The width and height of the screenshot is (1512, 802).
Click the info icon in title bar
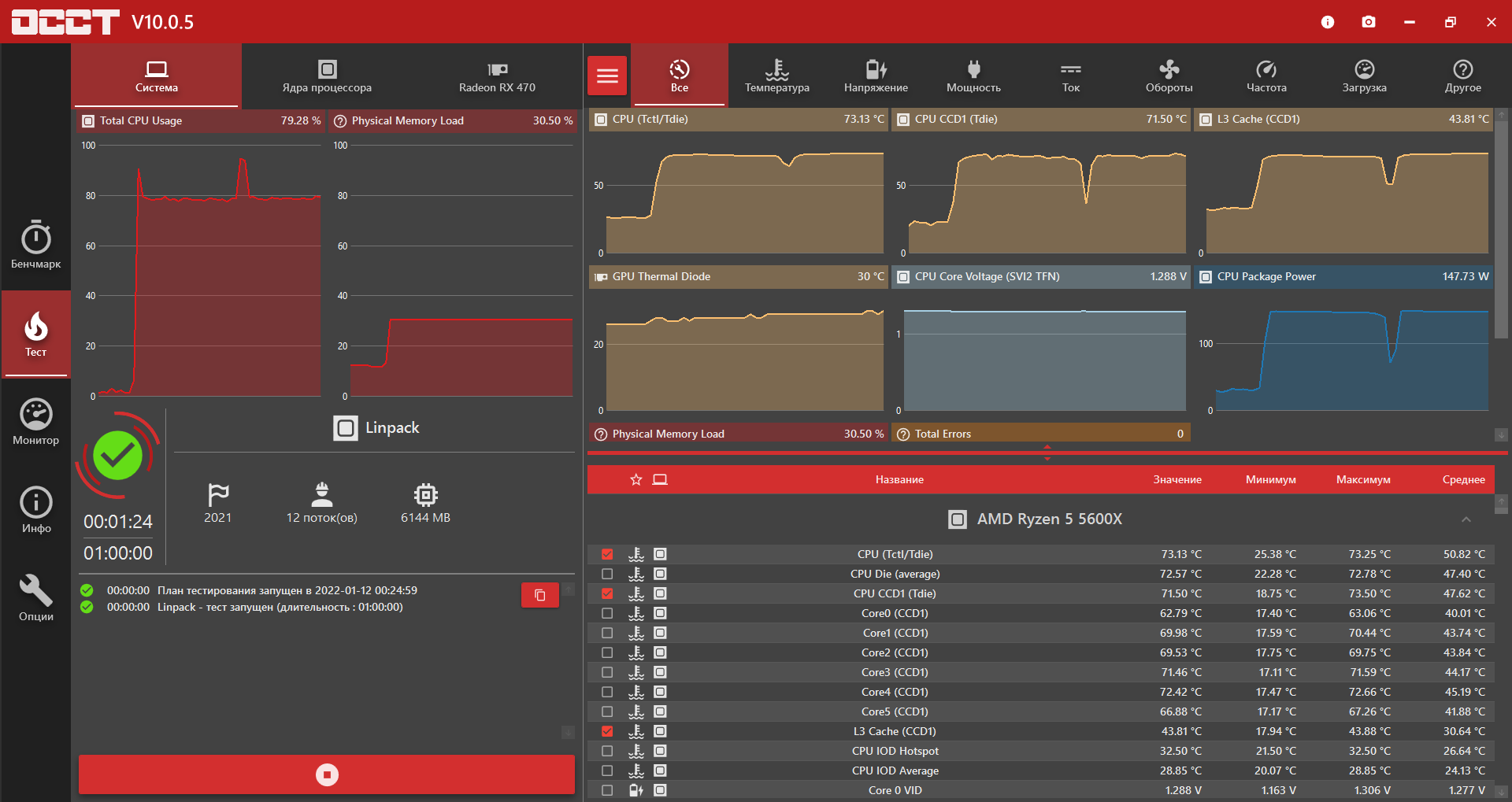tap(1328, 22)
